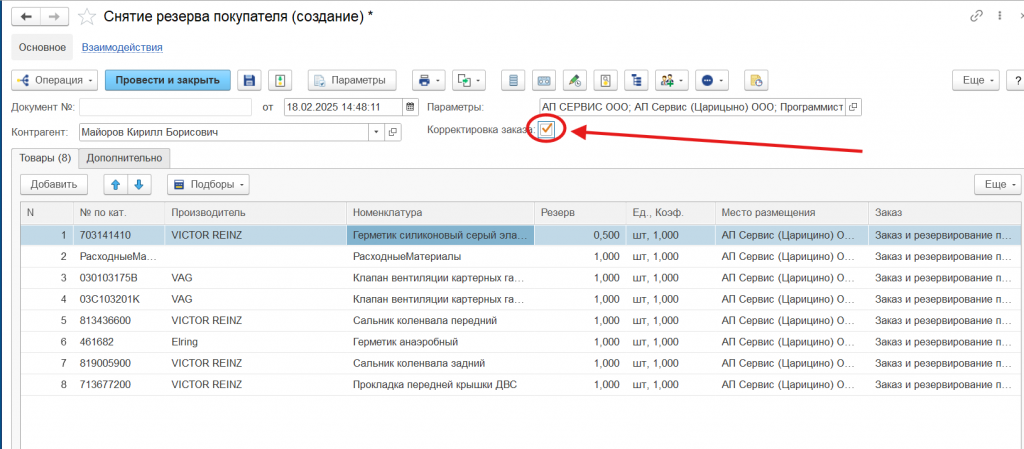Click Провести и закрыть button
1024x449 pixels.
point(168,80)
